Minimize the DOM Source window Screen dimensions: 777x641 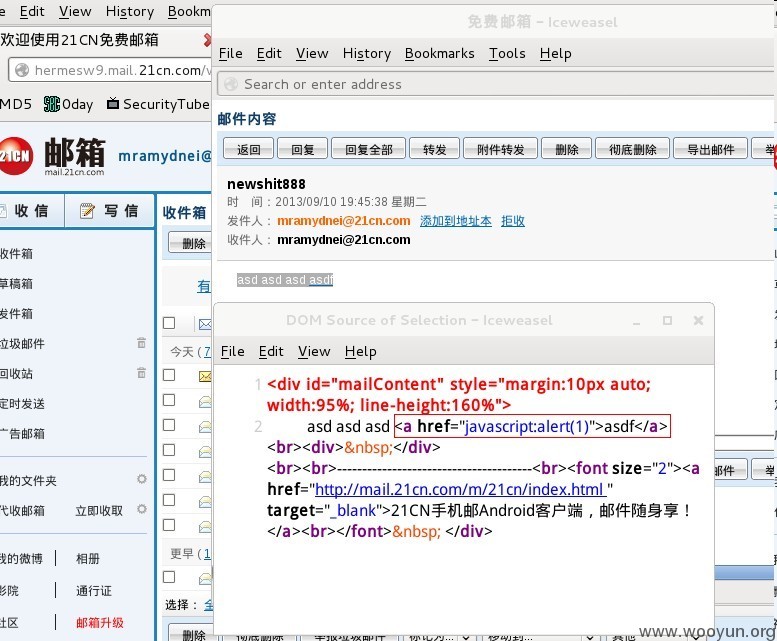coord(636,321)
